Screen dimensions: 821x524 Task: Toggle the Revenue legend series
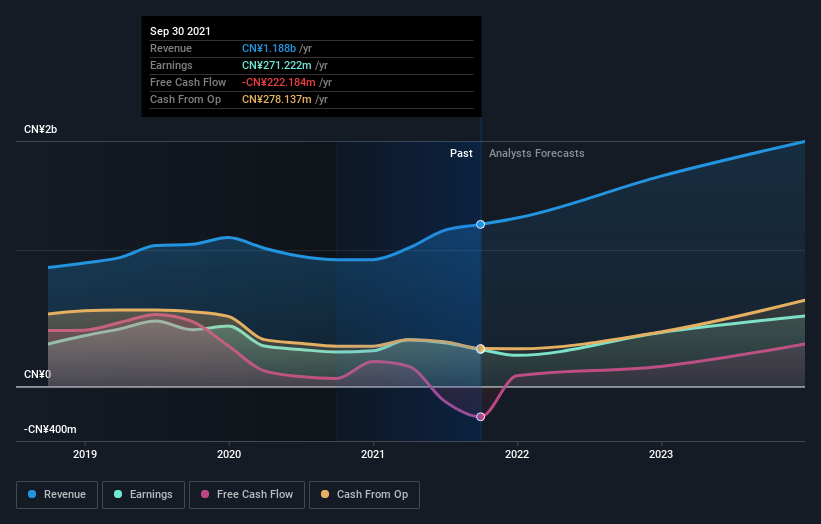tap(57, 495)
